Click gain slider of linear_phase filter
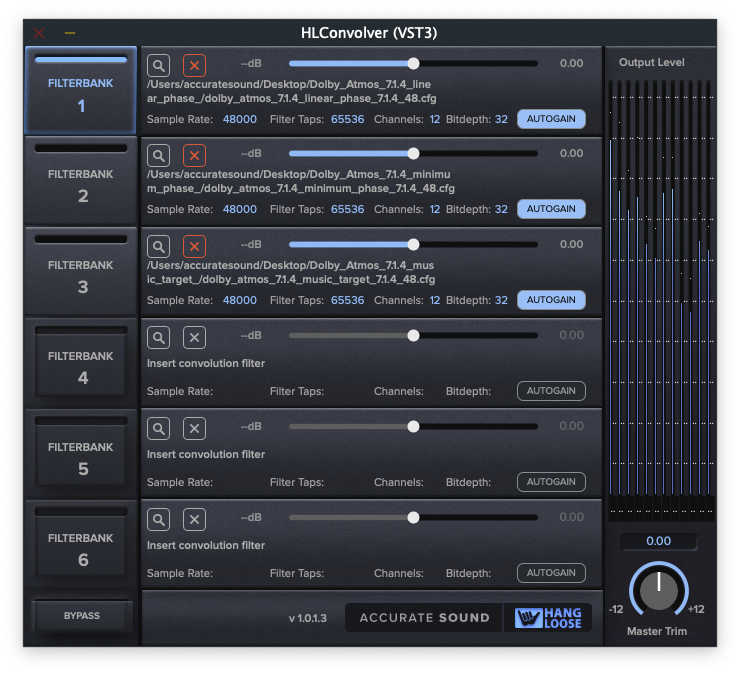 [413, 63]
